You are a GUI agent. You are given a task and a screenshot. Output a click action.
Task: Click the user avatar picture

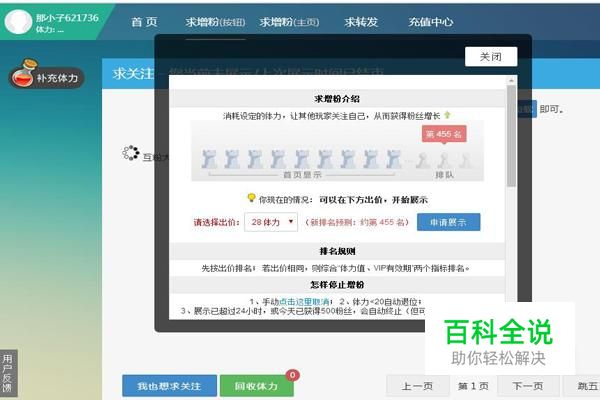(18, 22)
